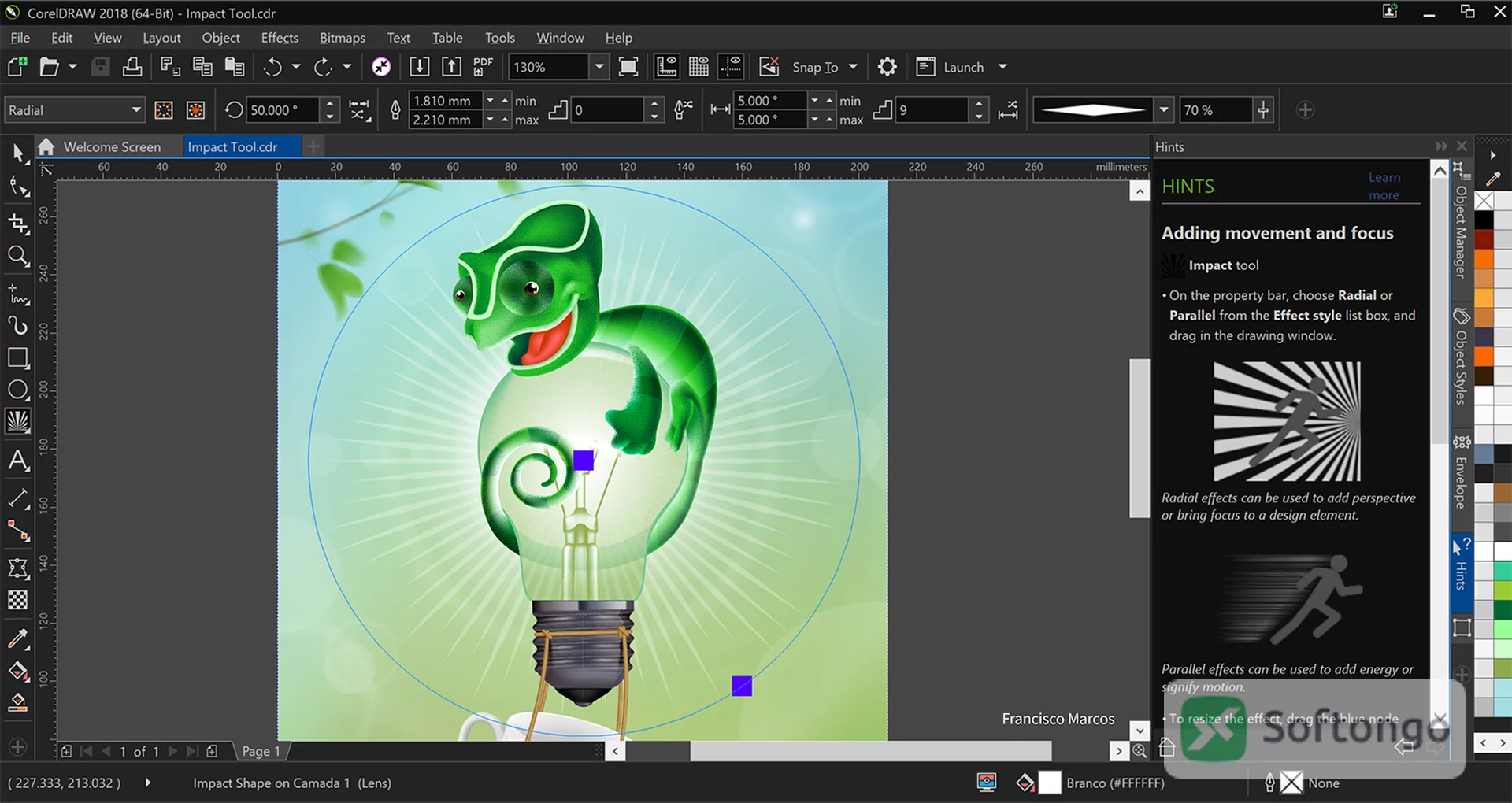Image resolution: width=1512 pixels, height=803 pixels.
Task: Select the Crop tool
Action: point(18,224)
